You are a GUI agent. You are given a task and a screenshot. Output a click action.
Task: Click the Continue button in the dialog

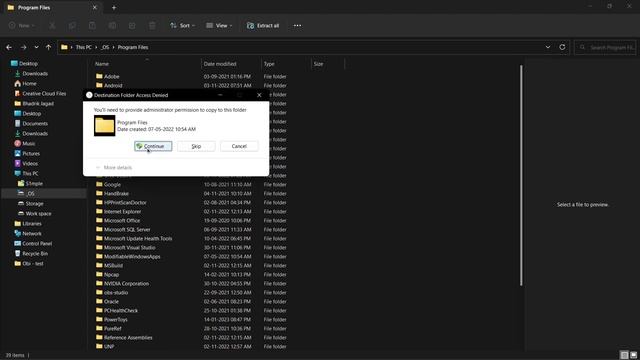153,146
